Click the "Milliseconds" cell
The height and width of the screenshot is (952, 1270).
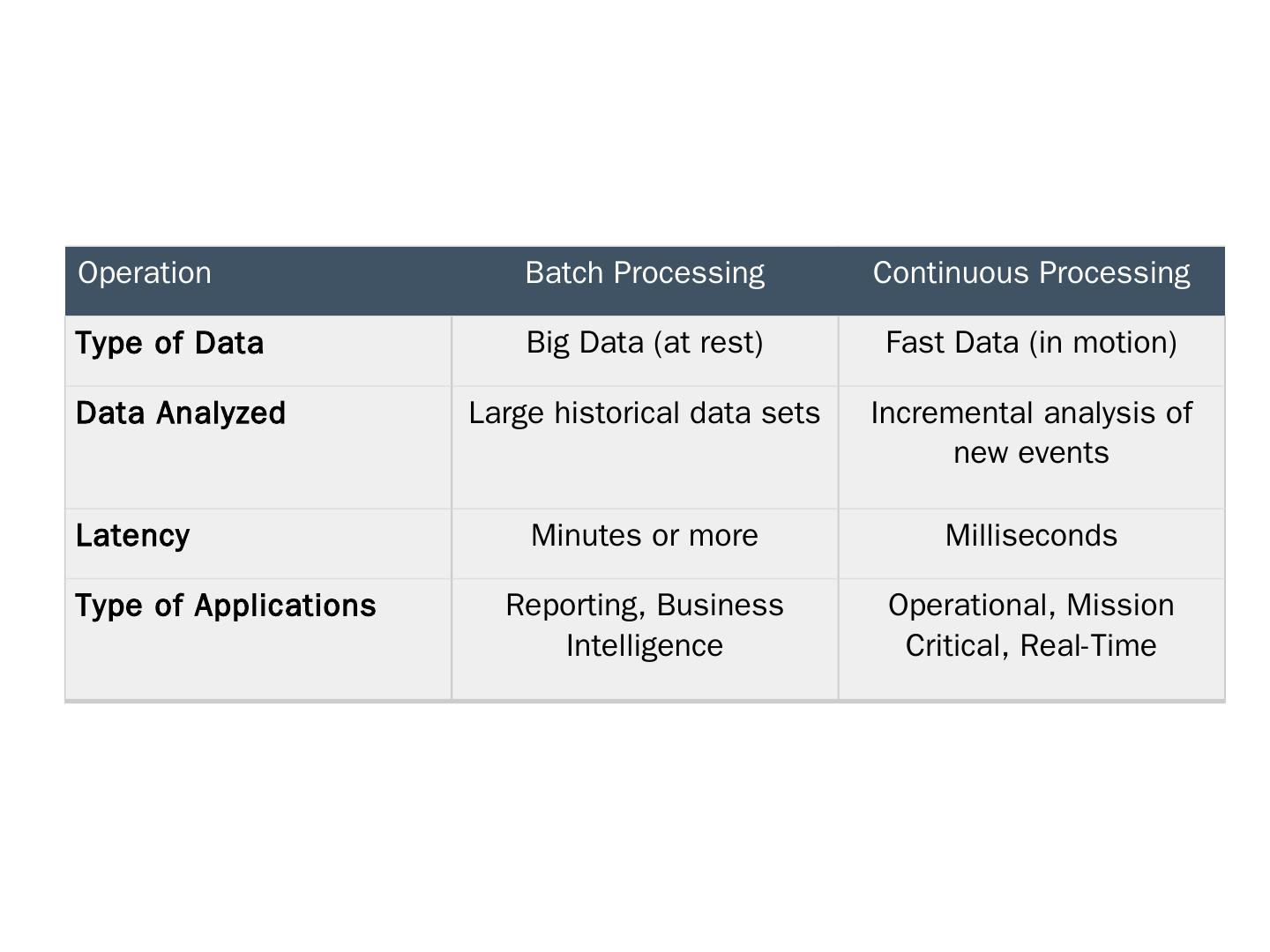click(x=1031, y=536)
